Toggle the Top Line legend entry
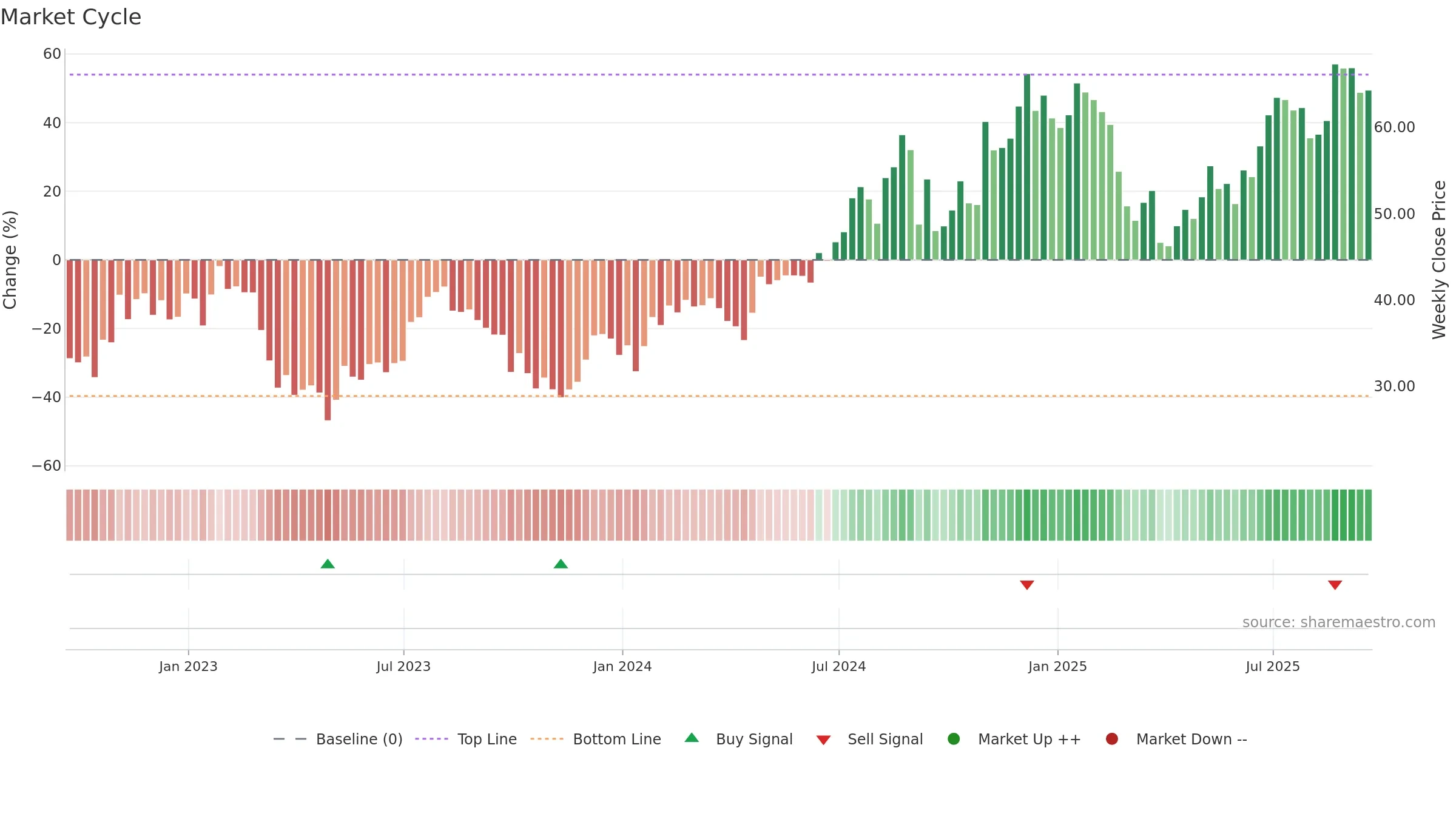 click(466, 739)
